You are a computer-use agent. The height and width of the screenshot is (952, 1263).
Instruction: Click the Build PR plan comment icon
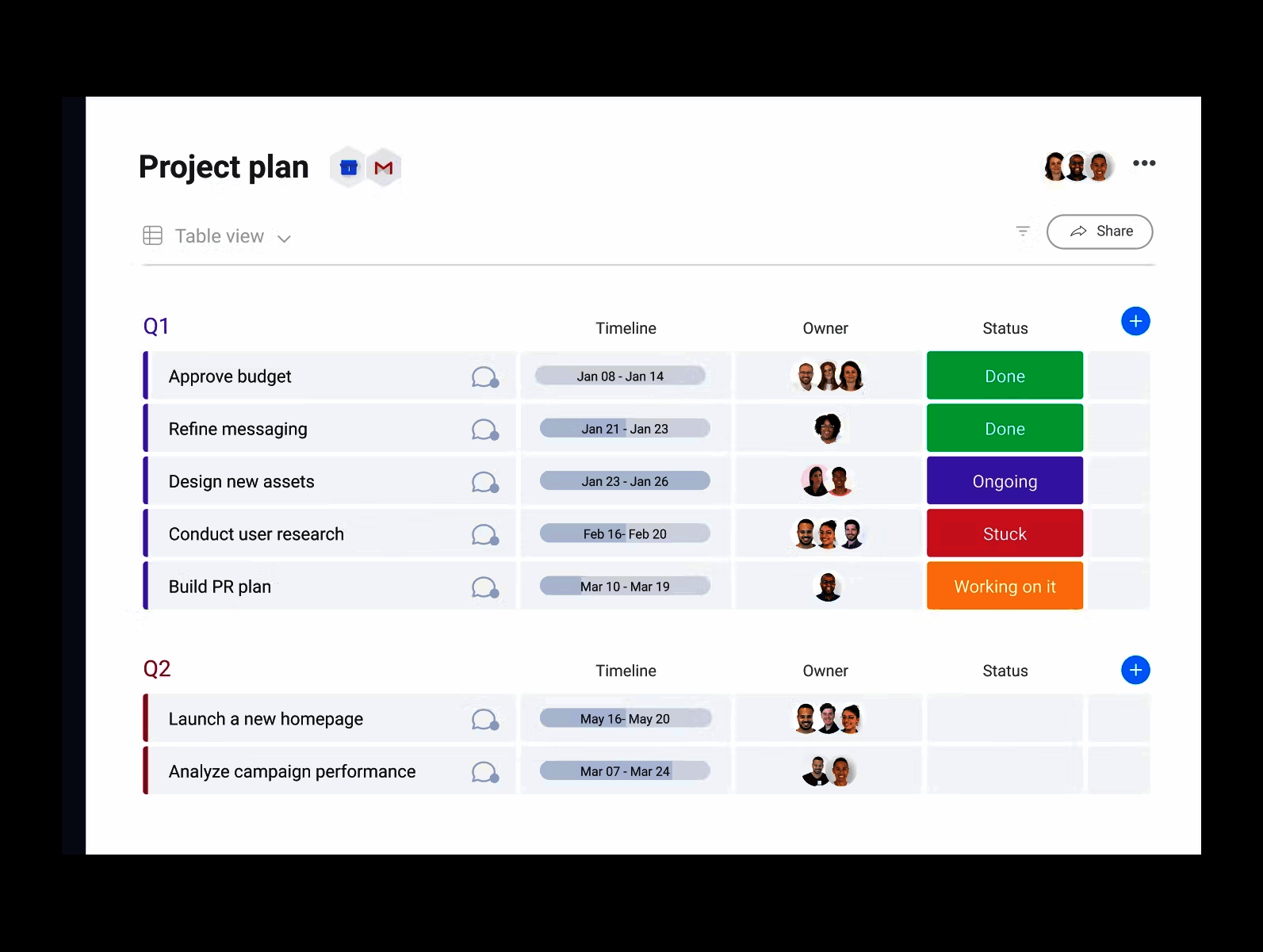484,587
